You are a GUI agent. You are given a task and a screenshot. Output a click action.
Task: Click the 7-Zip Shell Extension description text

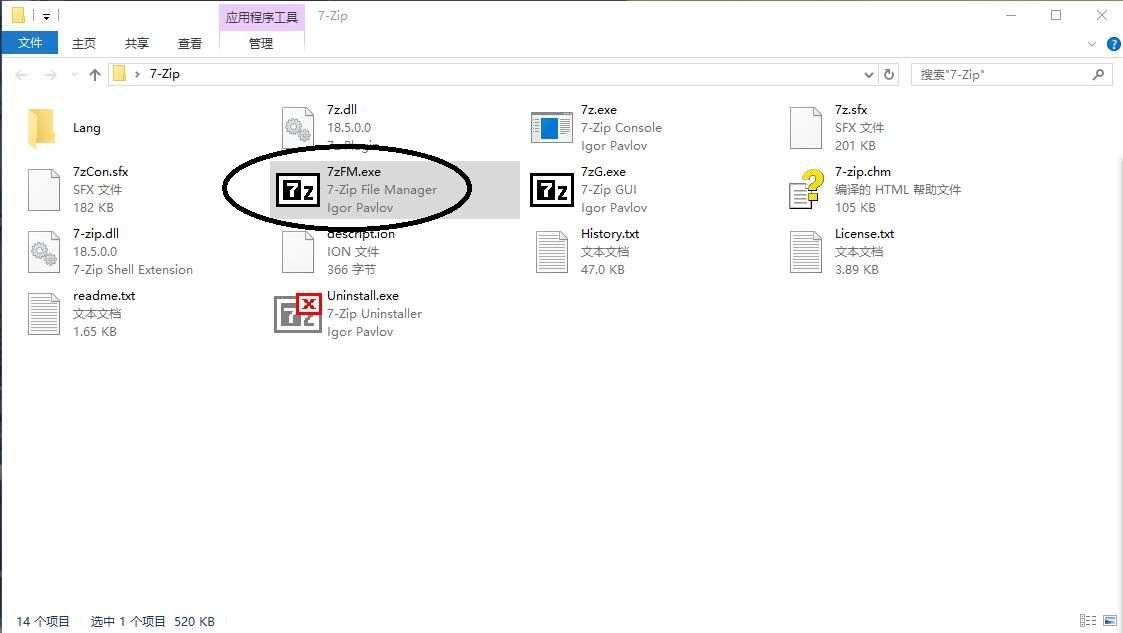[x=132, y=270]
